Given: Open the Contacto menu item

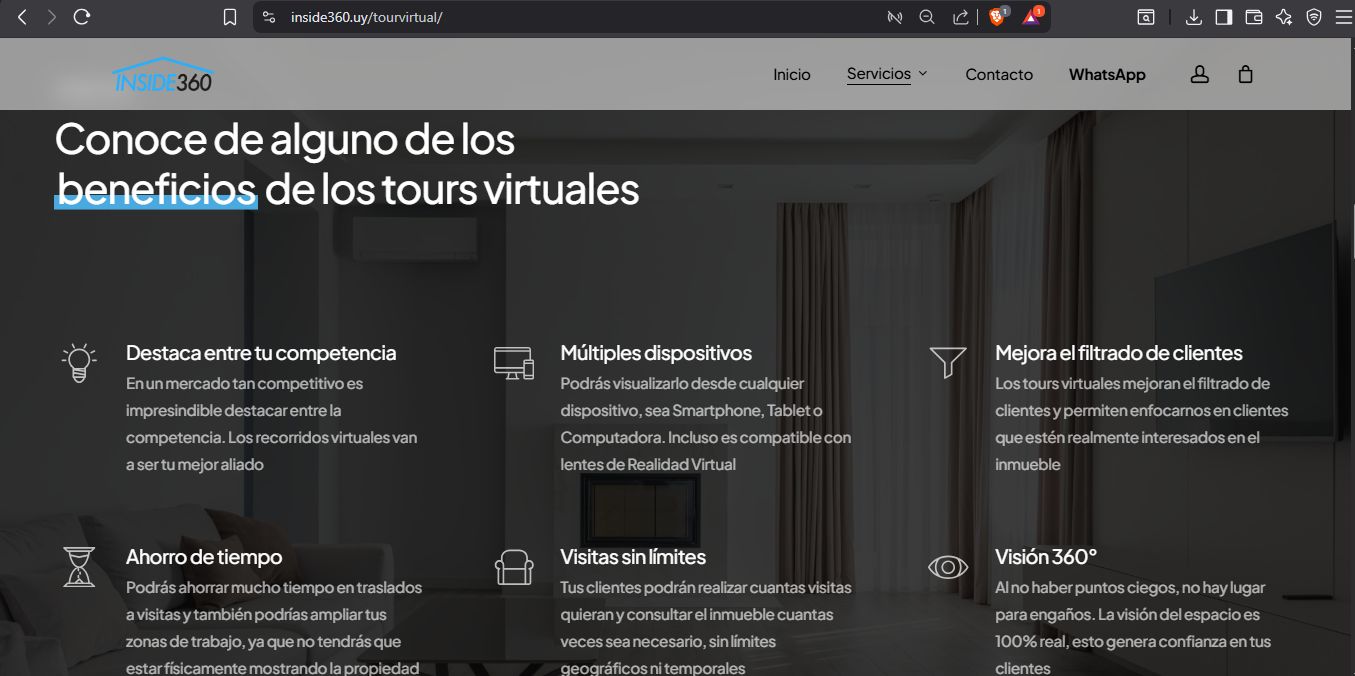Looking at the screenshot, I should 998,75.
